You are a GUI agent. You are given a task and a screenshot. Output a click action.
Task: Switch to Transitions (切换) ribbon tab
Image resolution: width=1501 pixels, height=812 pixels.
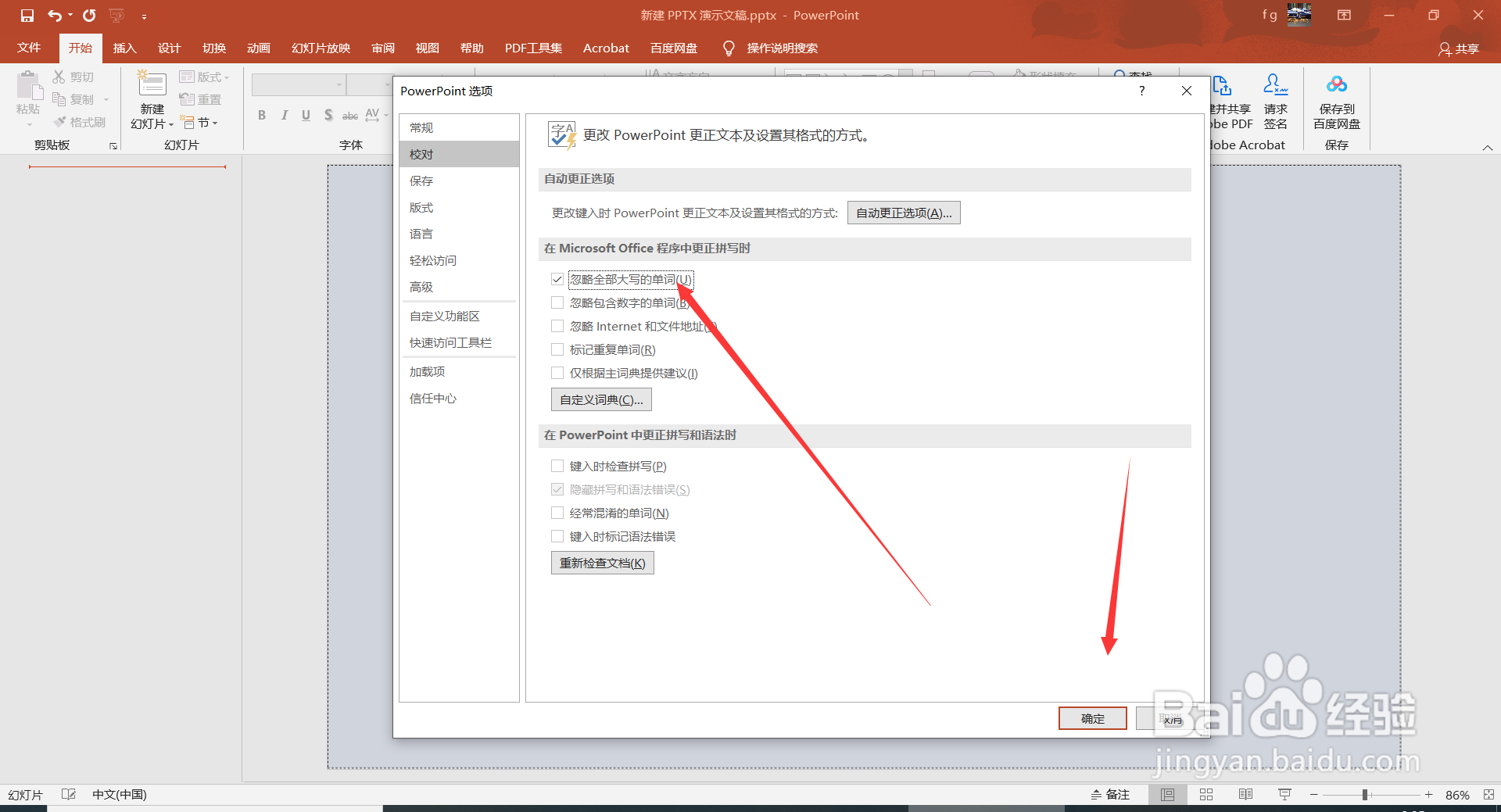click(214, 48)
